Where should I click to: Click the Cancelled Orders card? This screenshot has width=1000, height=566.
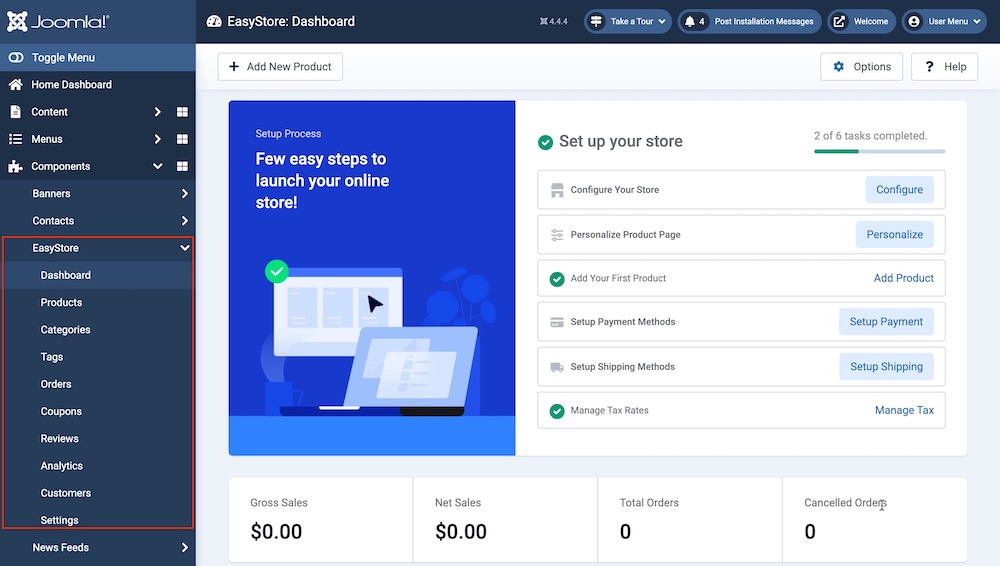point(875,520)
